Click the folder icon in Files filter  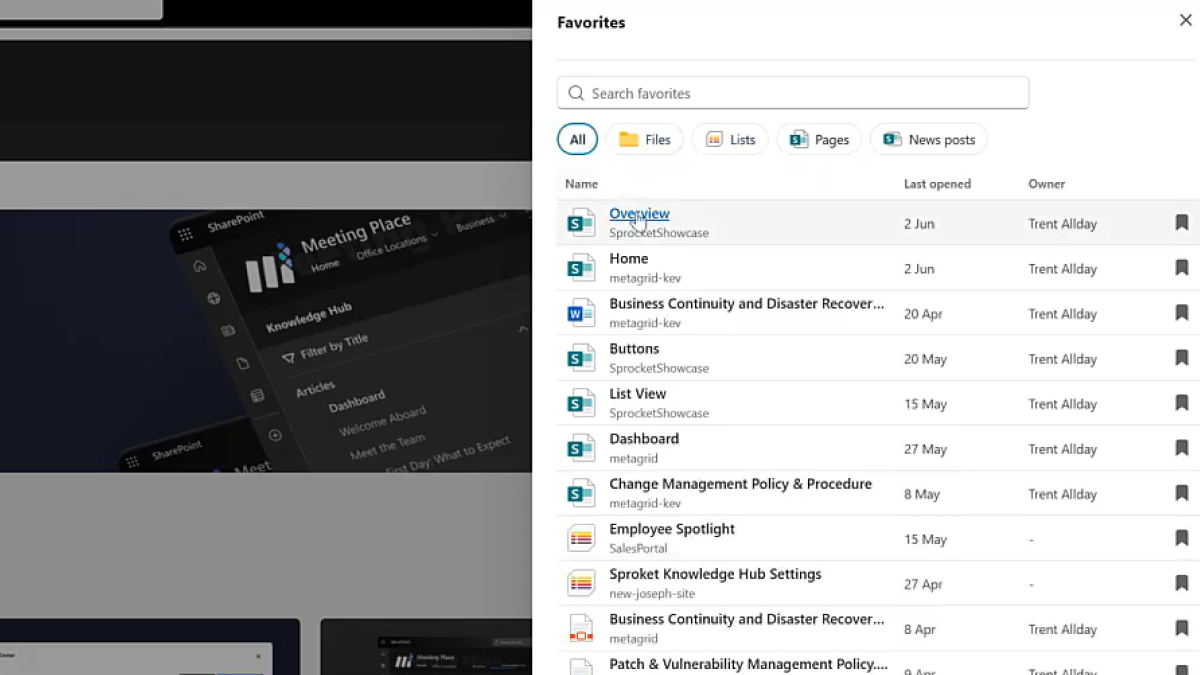(628, 139)
